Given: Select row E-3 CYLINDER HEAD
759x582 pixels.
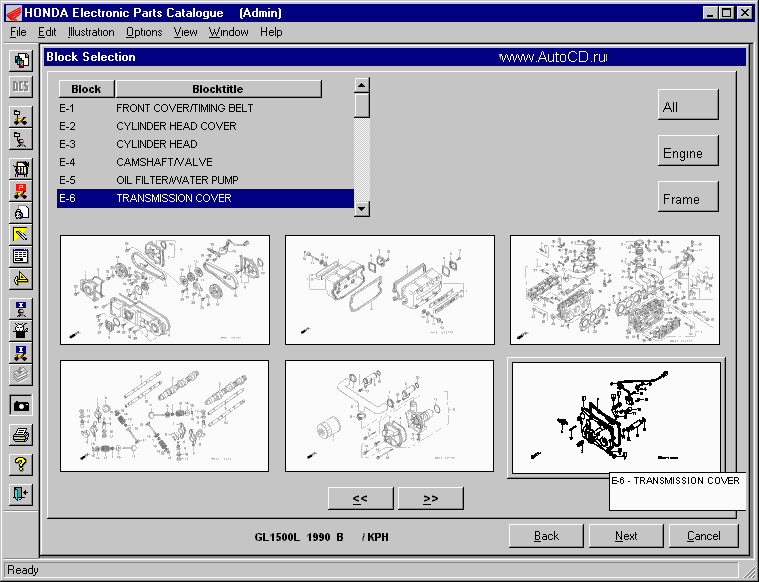Looking at the screenshot, I should [x=205, y=144].
